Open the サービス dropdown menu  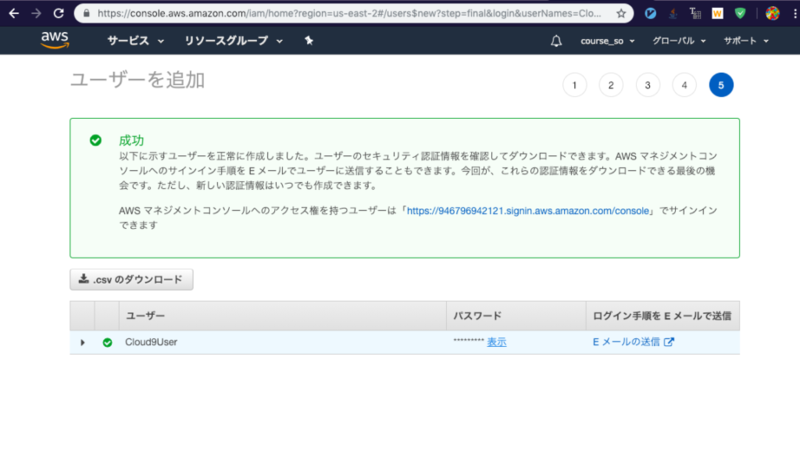tap(136, 41)
